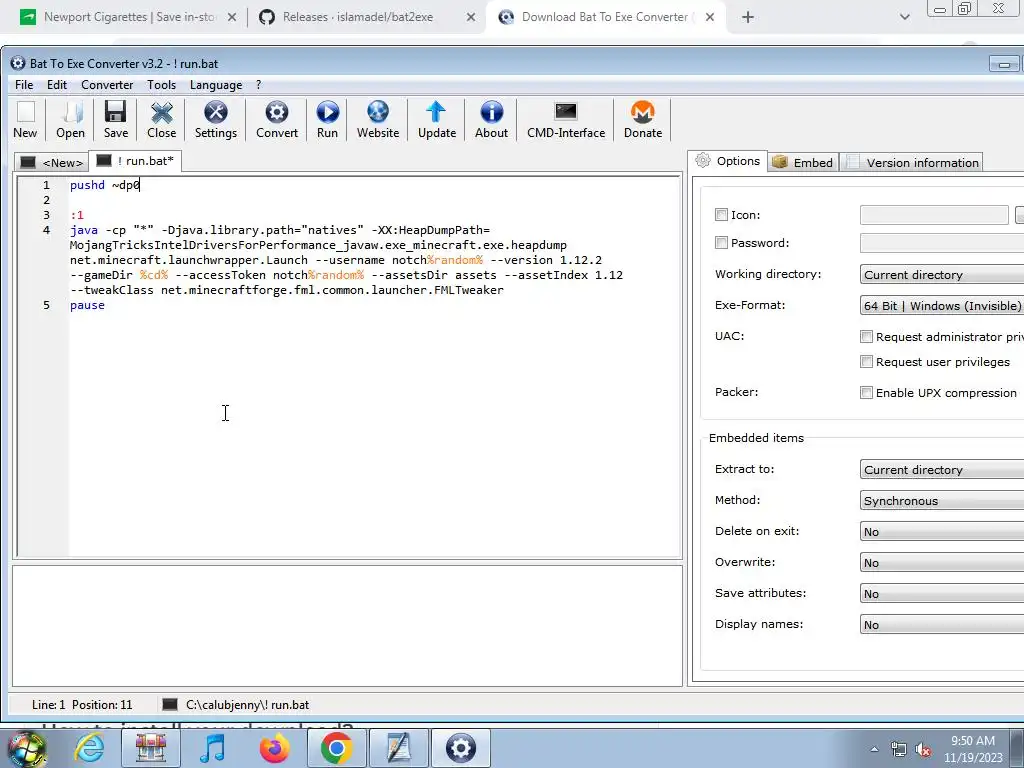Image resolution: width=1024 pixels, height=768 pixels.
Task: Open the Edit menu
Action: click(x=57, y=85)
